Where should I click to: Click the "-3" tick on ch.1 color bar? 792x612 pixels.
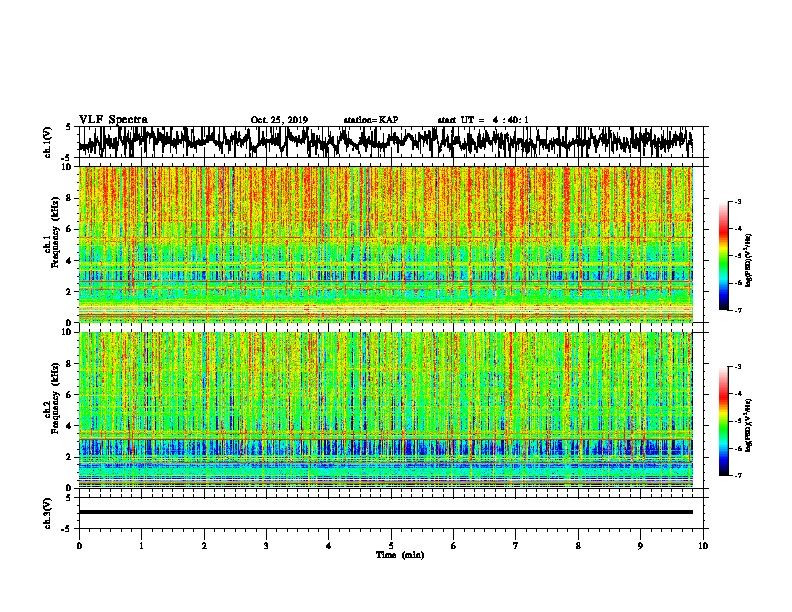point(738,202)
